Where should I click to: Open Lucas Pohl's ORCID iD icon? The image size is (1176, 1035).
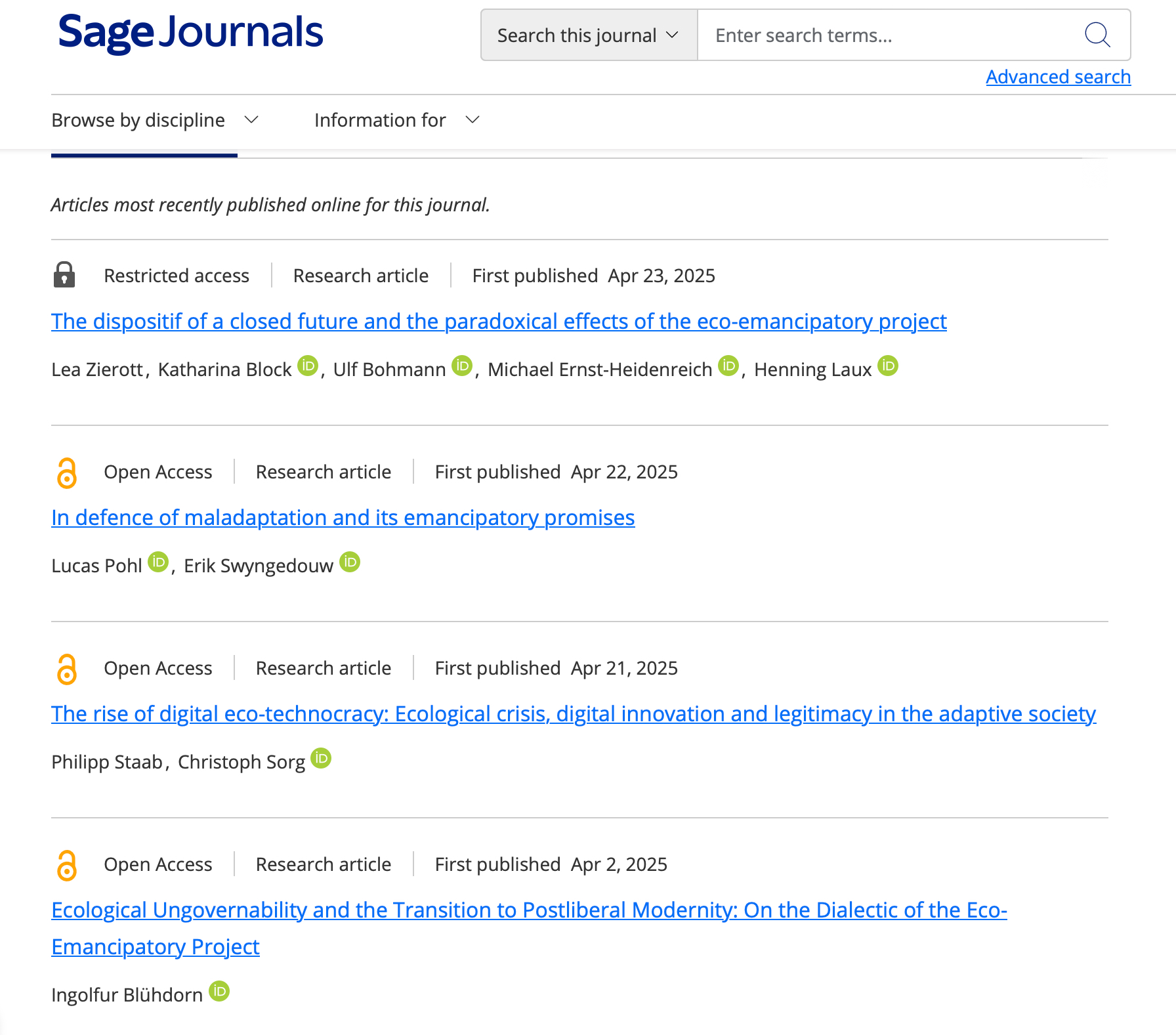pyautogui.click(x=158, y=562)
